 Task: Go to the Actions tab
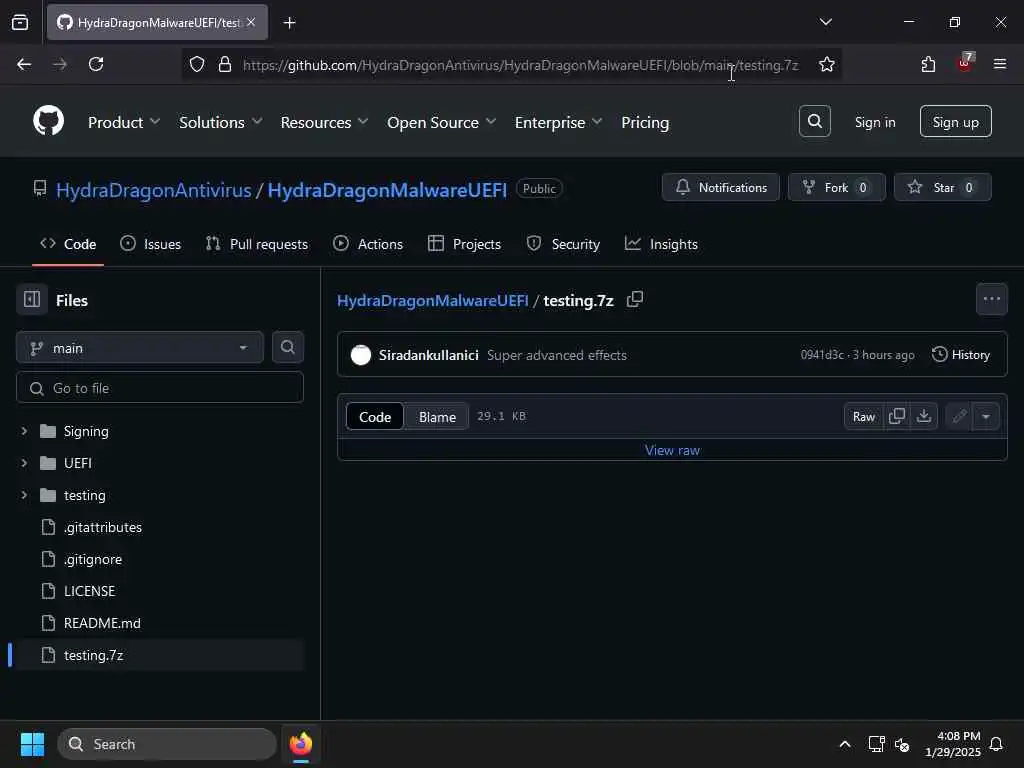[x=368, y=244]
